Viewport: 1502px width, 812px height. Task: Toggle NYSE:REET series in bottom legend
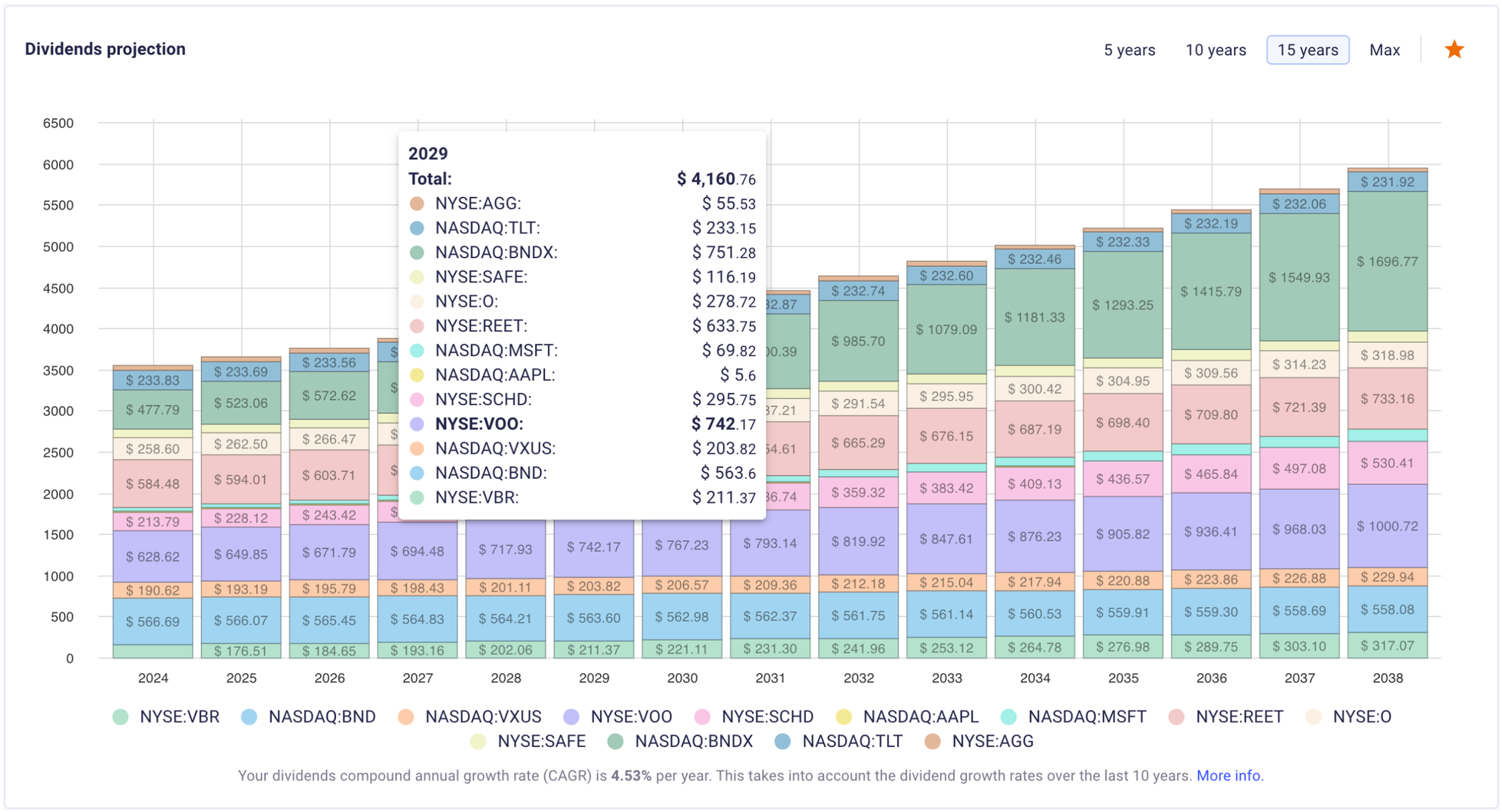[1226, 717]
